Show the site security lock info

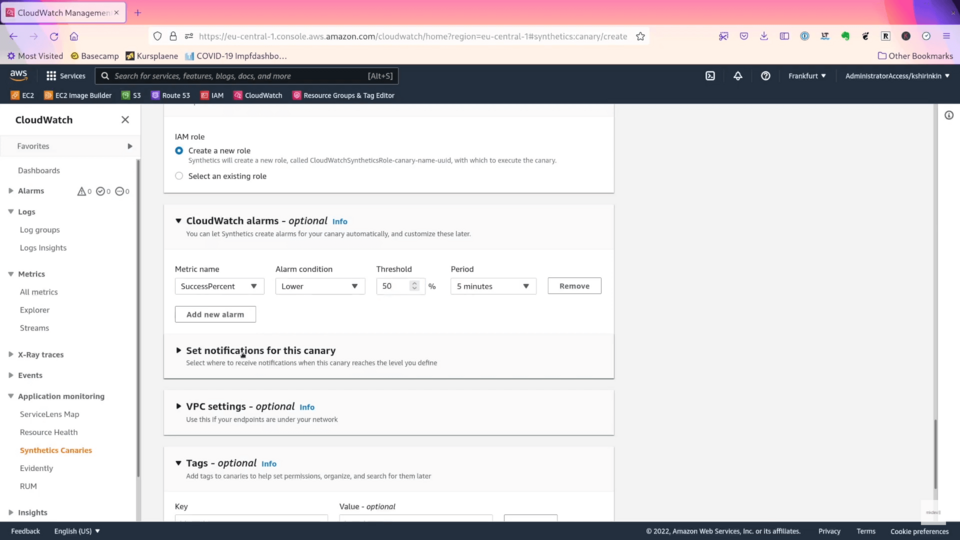(x=173, y=37)
